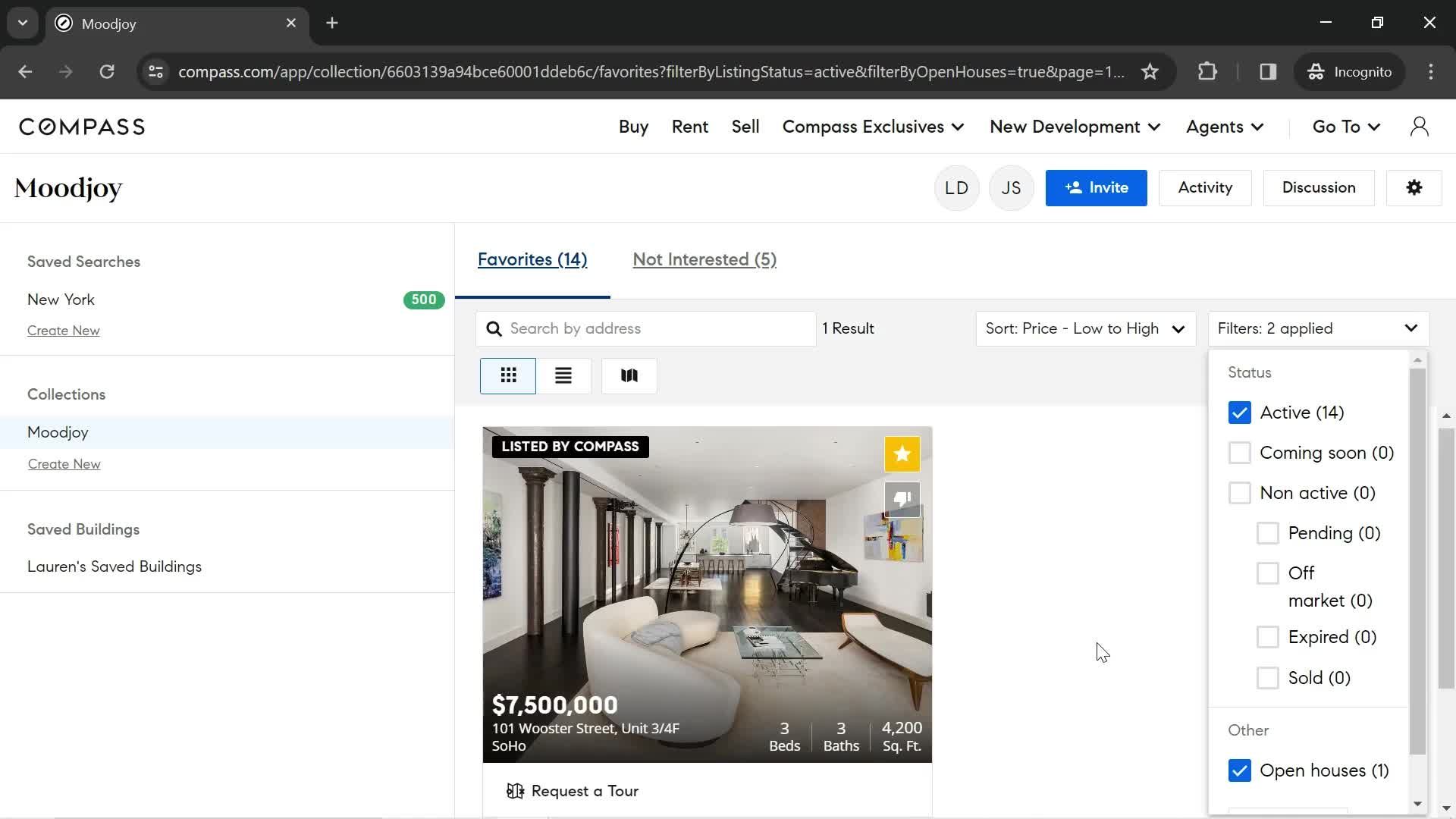Click the magnifier search icon
This screenshot has width=1456, height=819.
point(494,329)
